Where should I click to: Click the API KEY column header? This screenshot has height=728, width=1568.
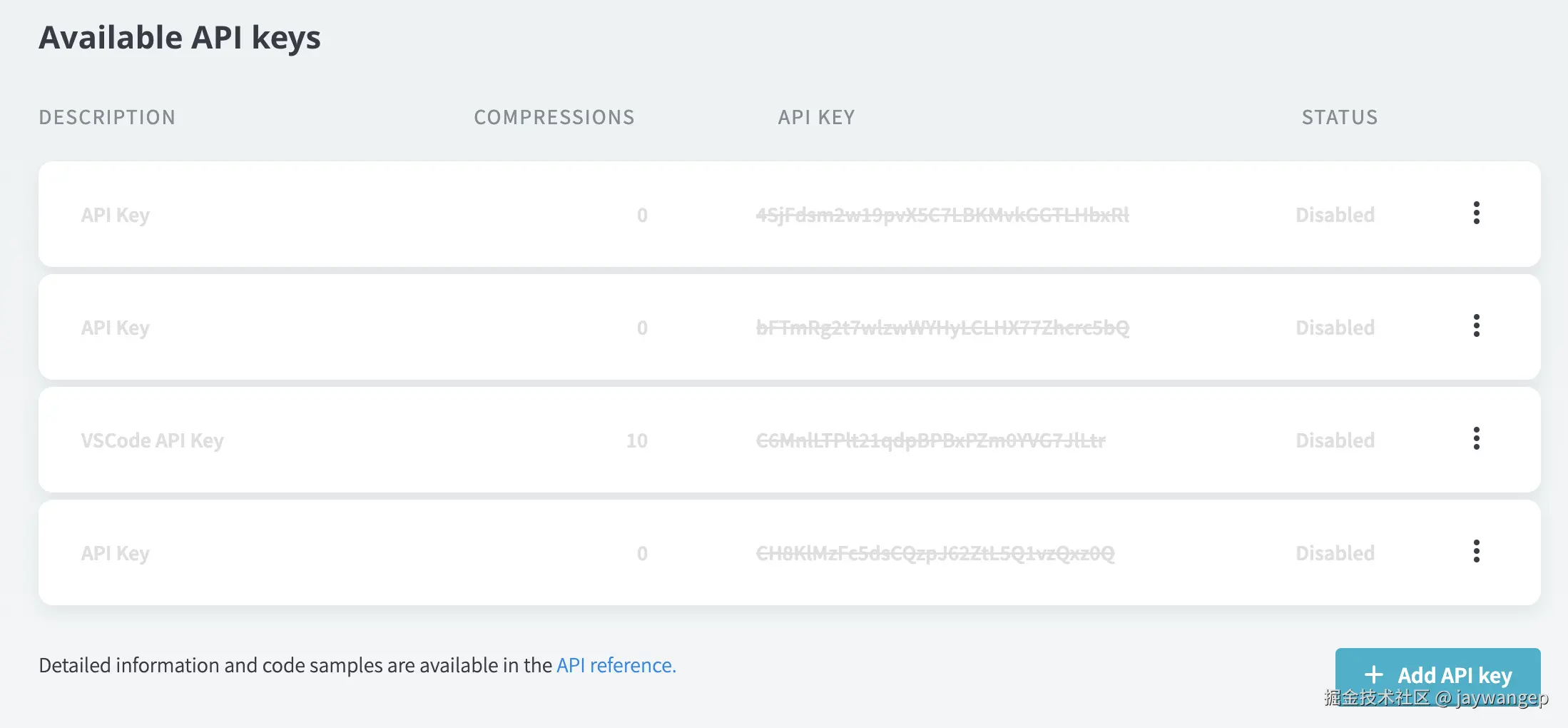(816, 117)
